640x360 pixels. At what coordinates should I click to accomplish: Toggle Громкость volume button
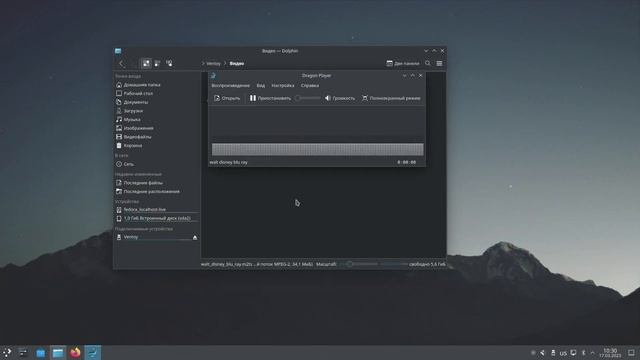[340, 98]
